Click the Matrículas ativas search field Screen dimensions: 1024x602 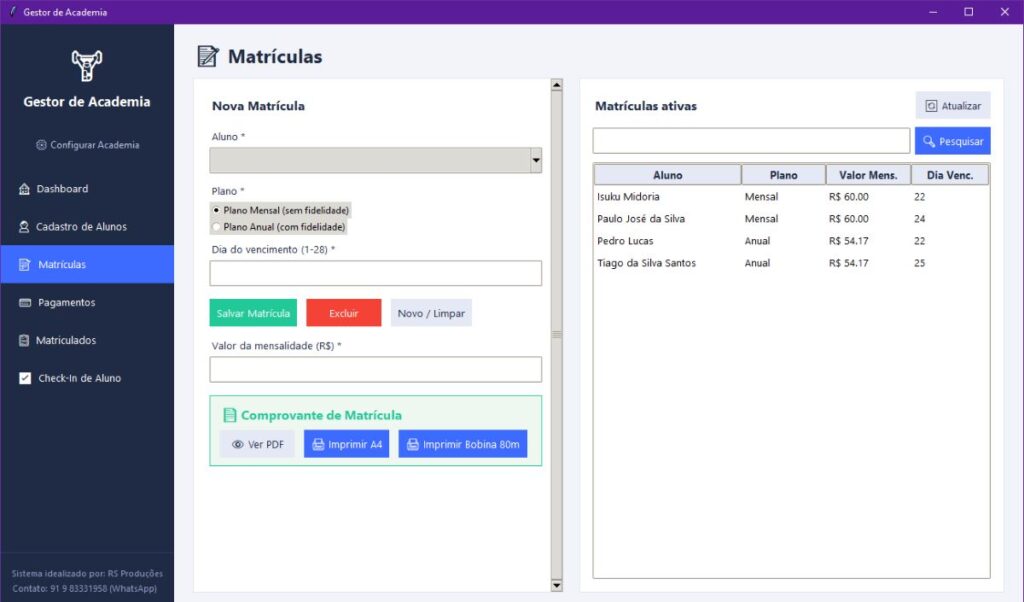(751, 141)
